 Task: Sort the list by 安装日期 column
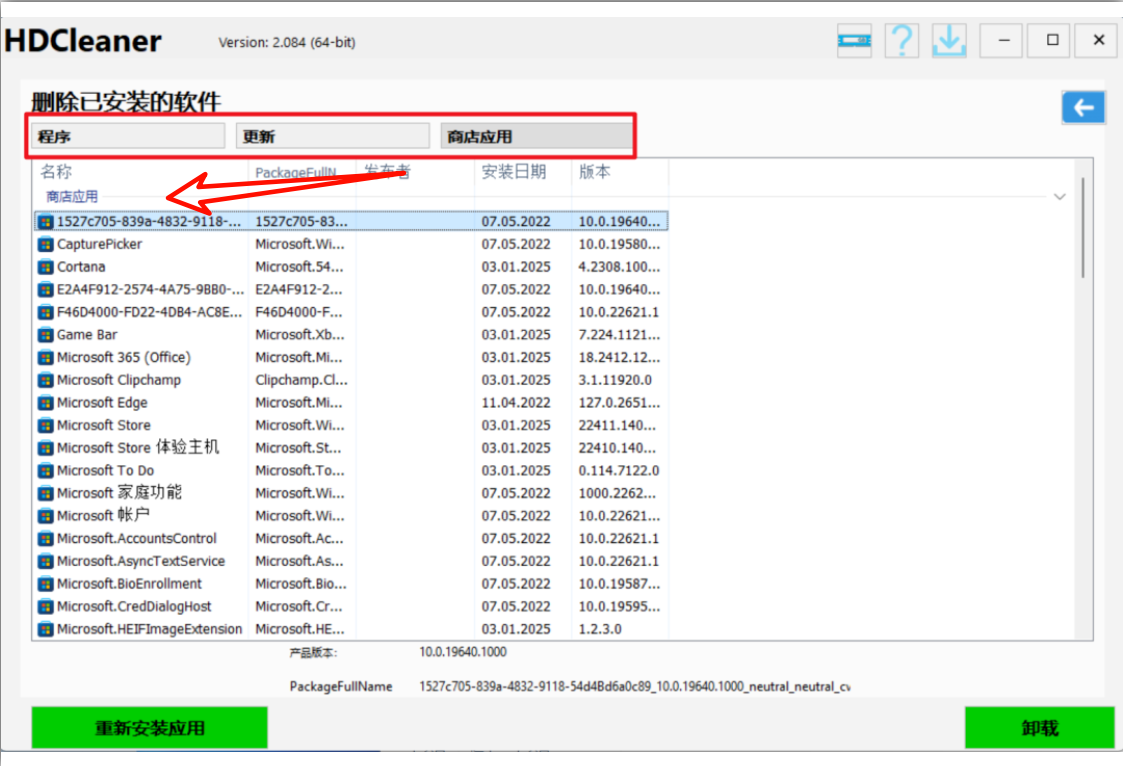[x=516, y=171]
